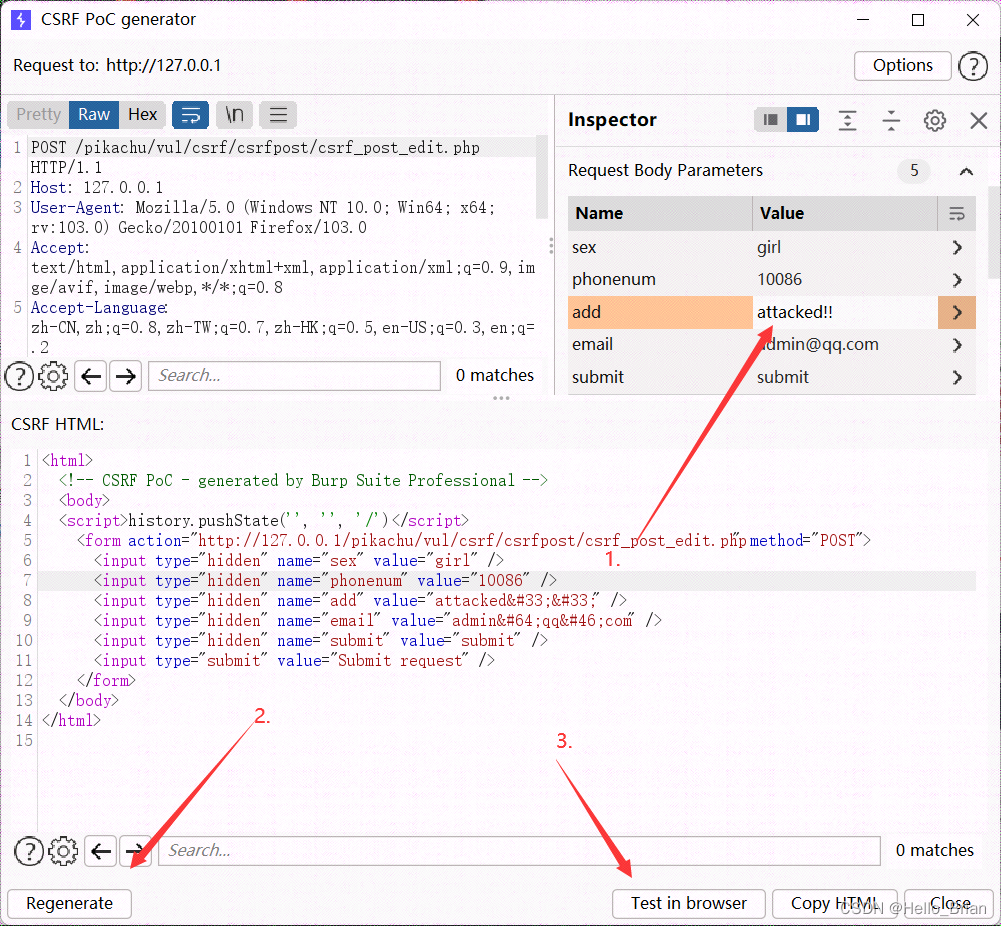Click the hidden input line named 'add'
The image size is (1001, 926).
point(359,601)
